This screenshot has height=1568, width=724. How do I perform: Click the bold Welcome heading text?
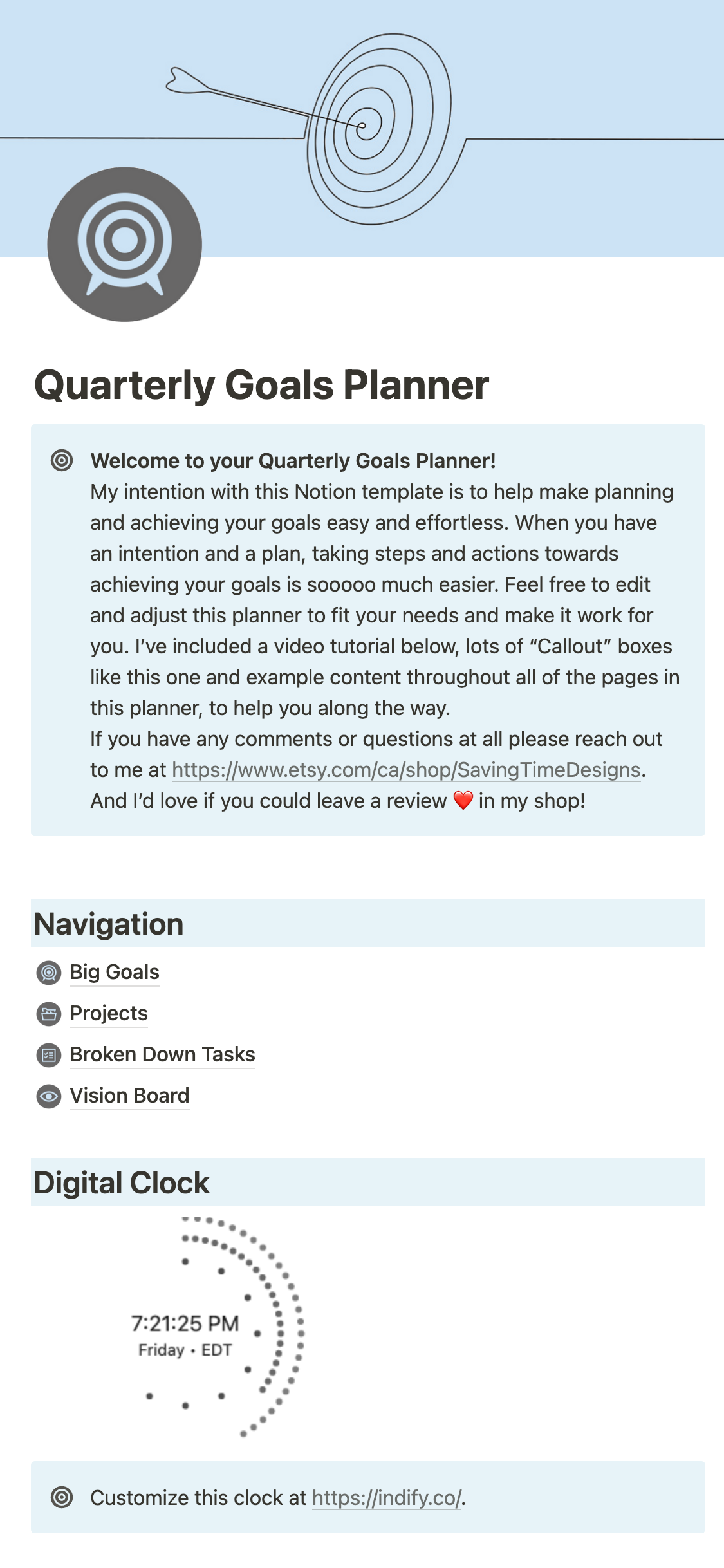(x=293, y=461)
